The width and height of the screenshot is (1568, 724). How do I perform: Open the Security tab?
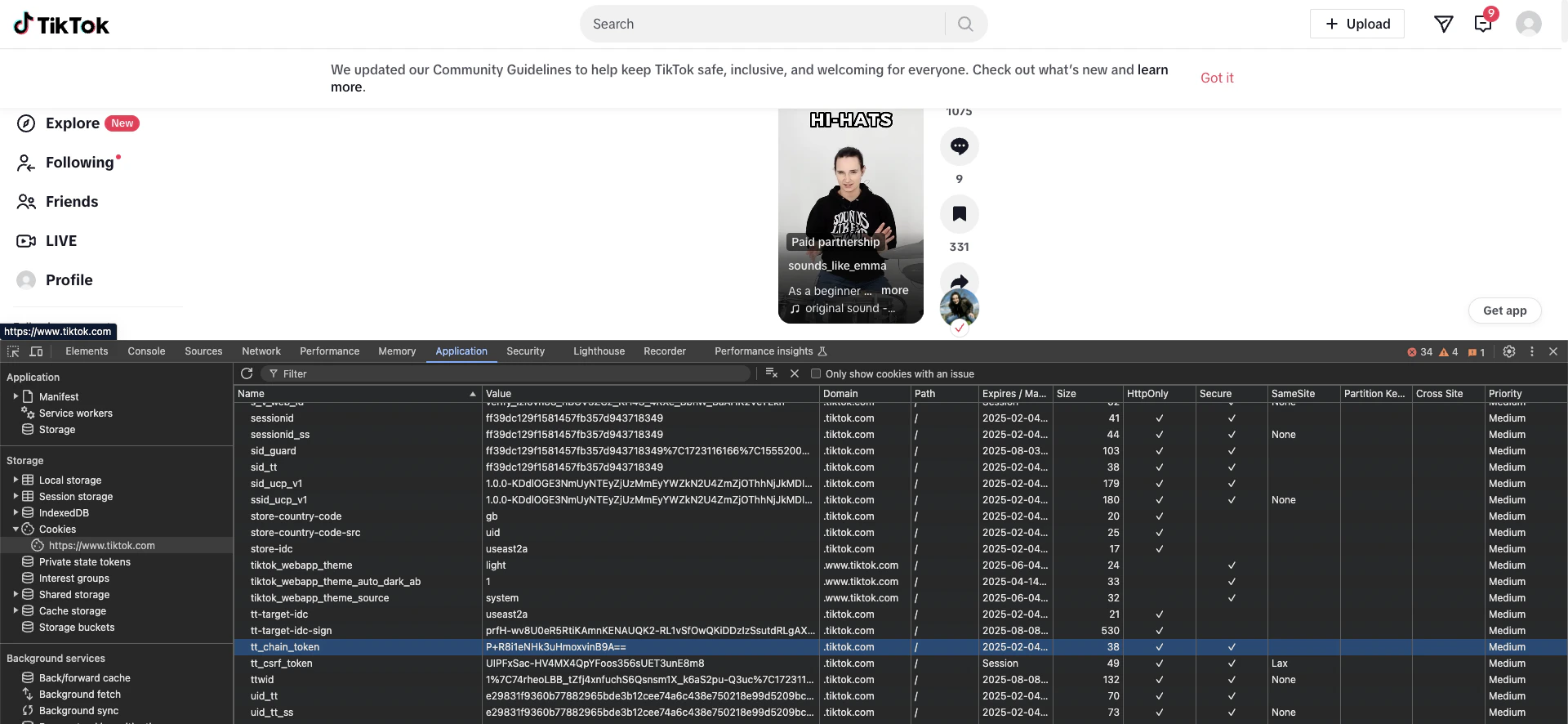525,351
